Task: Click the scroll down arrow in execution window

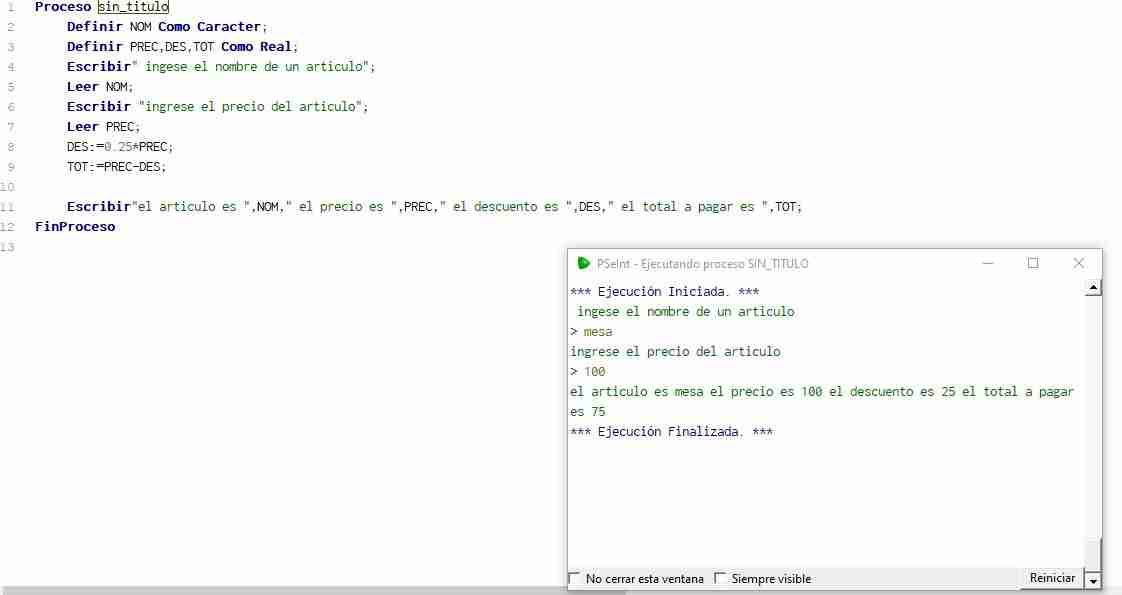Action: point(1093,581)
